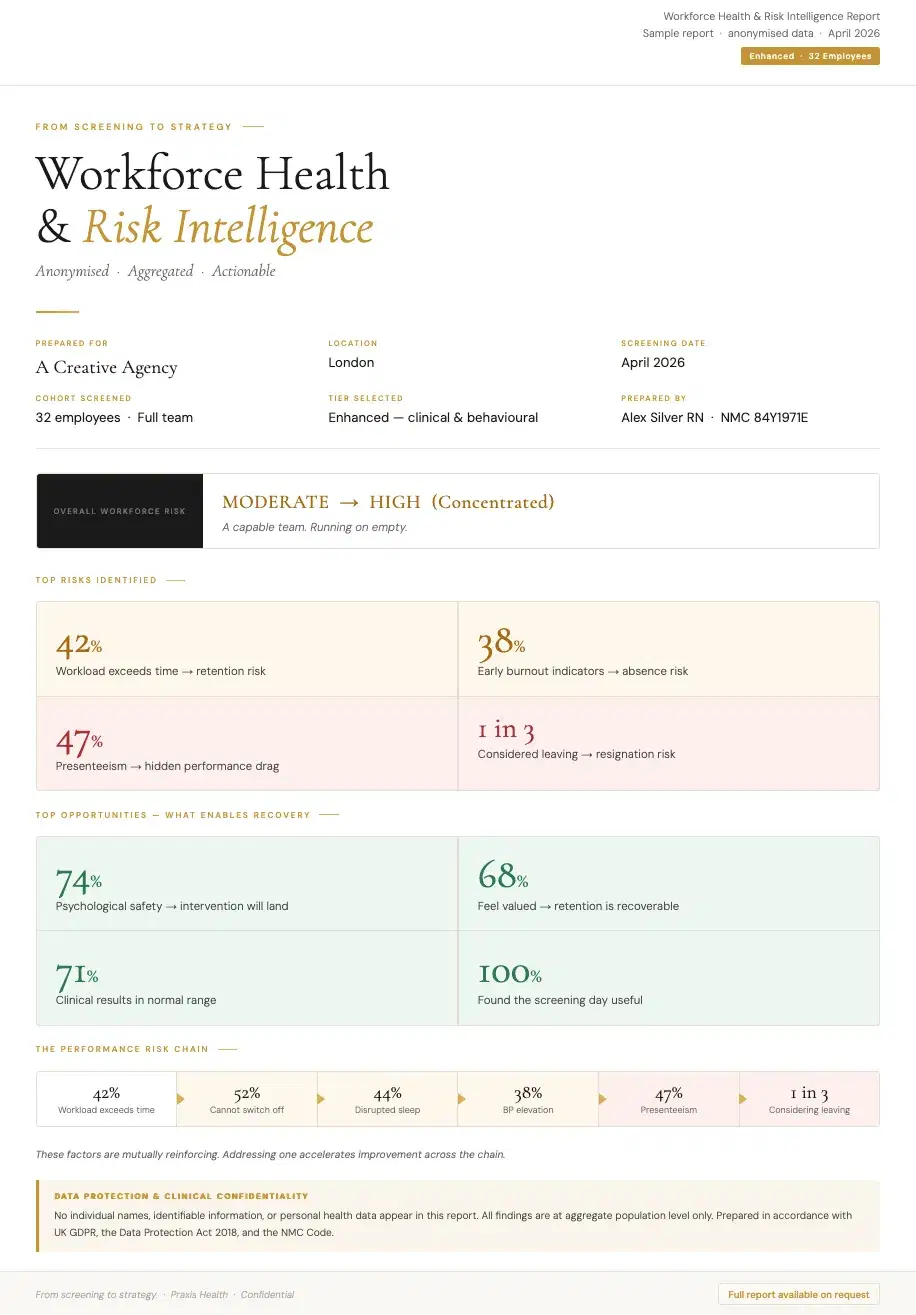
Task: Click the arrow after Cannot switch off step
Action: coord(322,1099)
